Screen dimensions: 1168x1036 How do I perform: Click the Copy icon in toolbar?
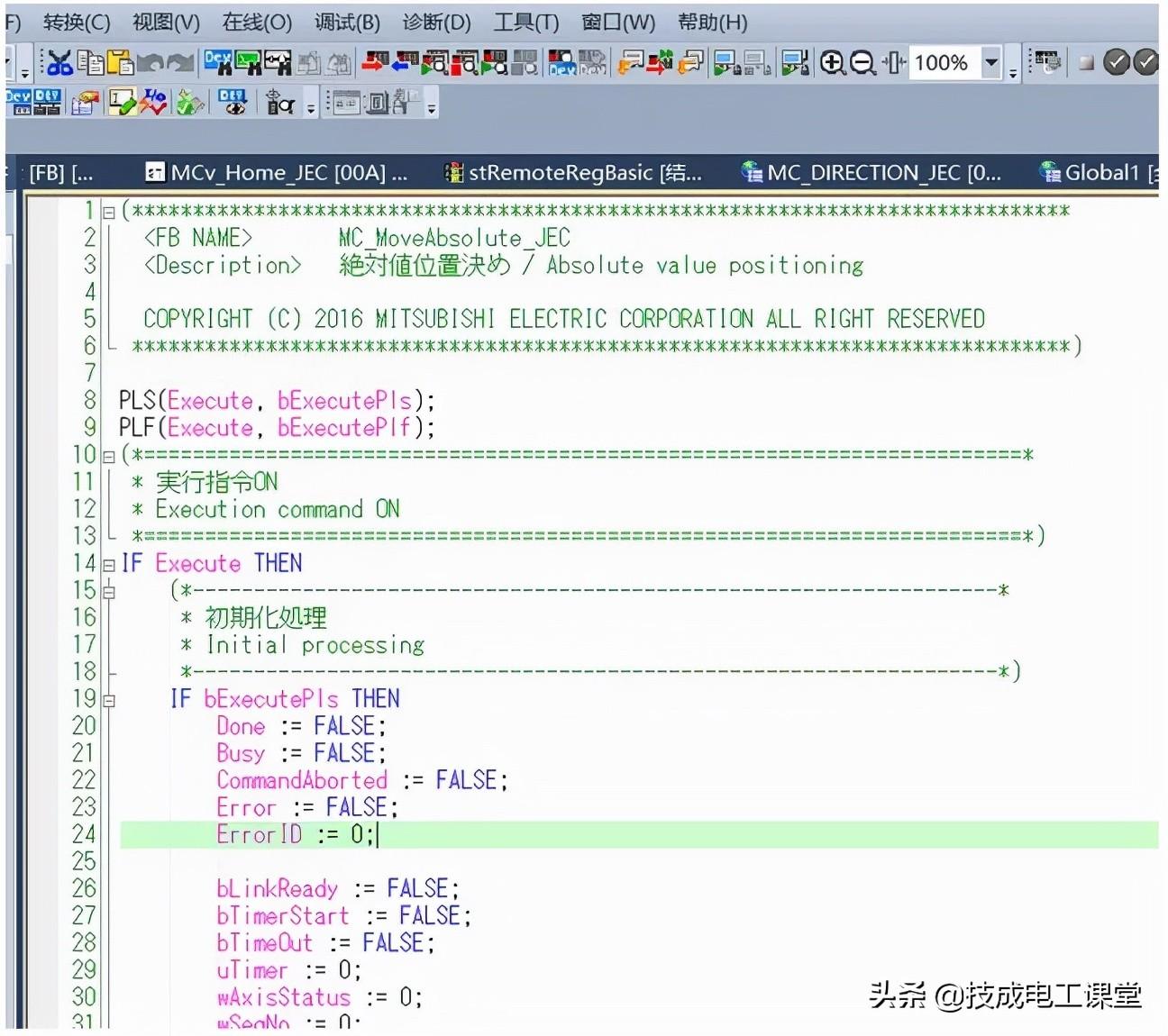(x=90, y=62)
